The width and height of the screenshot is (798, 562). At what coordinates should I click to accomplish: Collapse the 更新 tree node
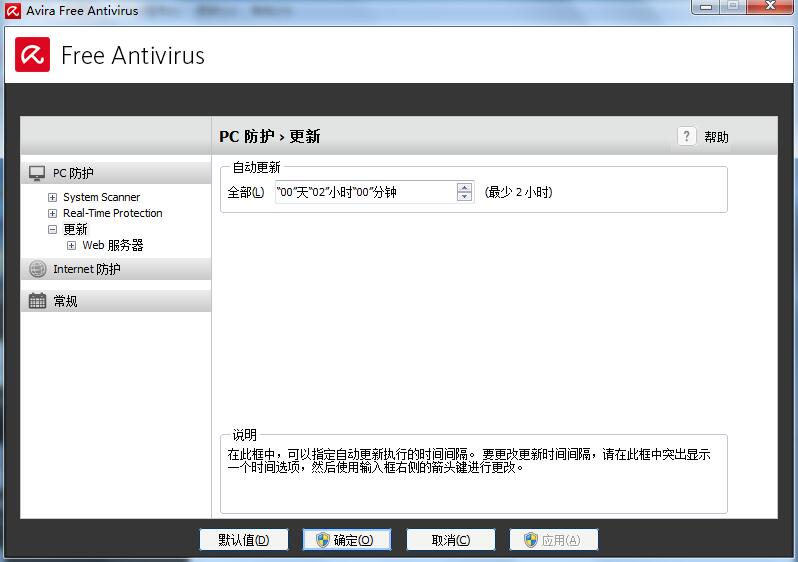point(53,229)
